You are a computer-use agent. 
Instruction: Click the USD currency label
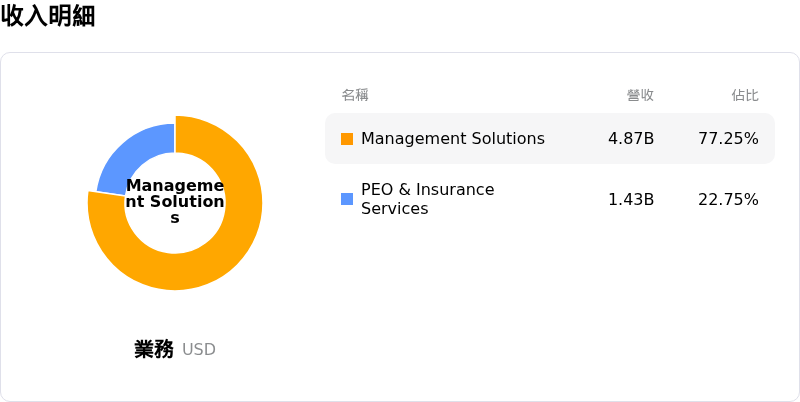tap(198, 350)
